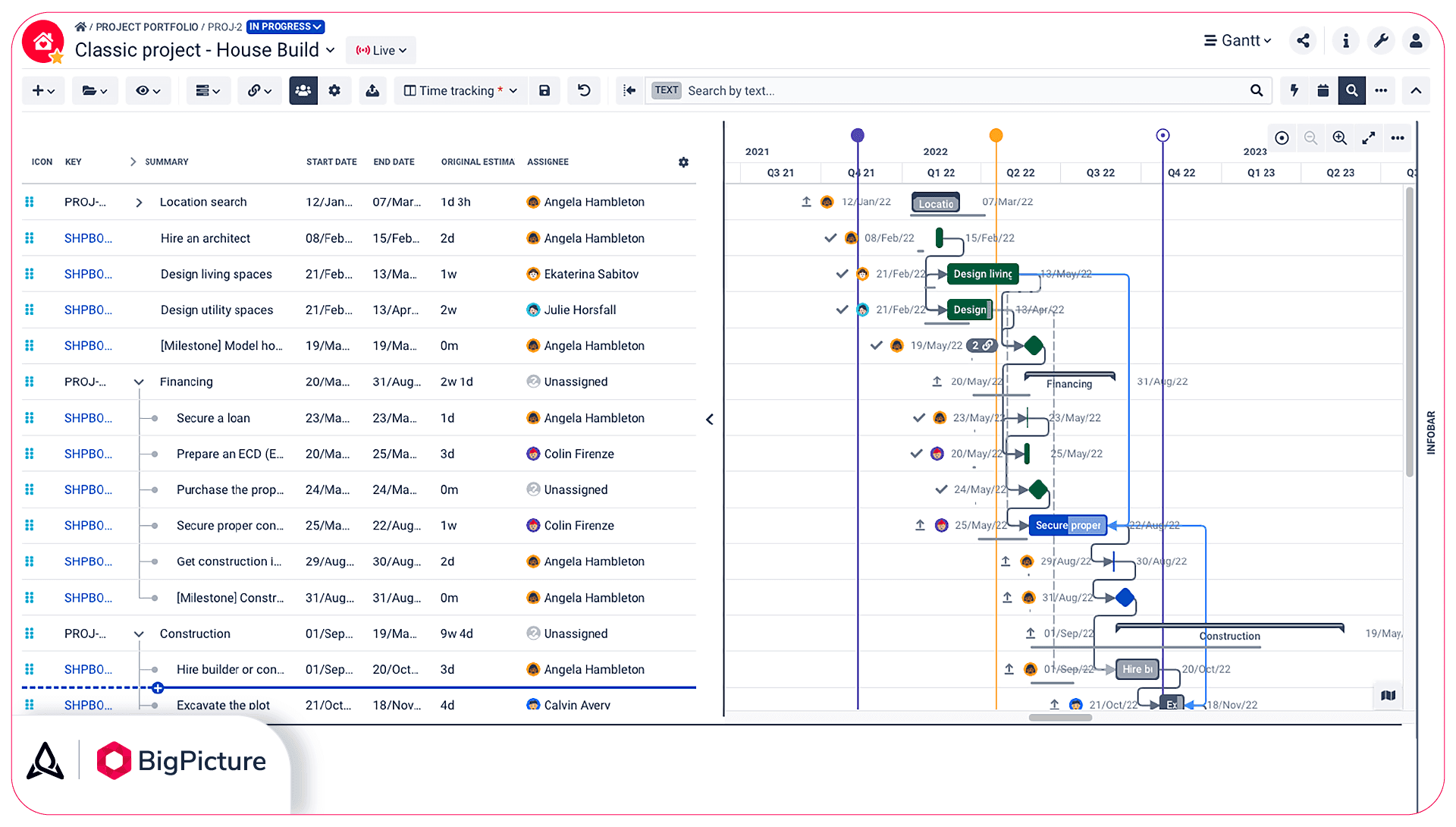1456x827 pixels.
Task: Collapse the Financing group
Action: point(139,382)
